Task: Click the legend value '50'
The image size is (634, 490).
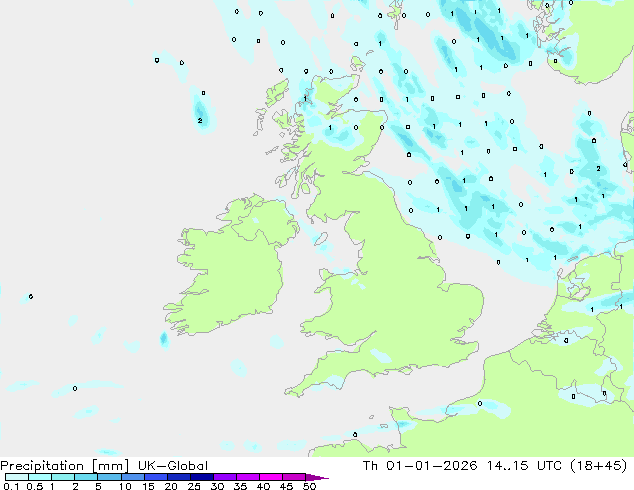Action: click(309, 486)
